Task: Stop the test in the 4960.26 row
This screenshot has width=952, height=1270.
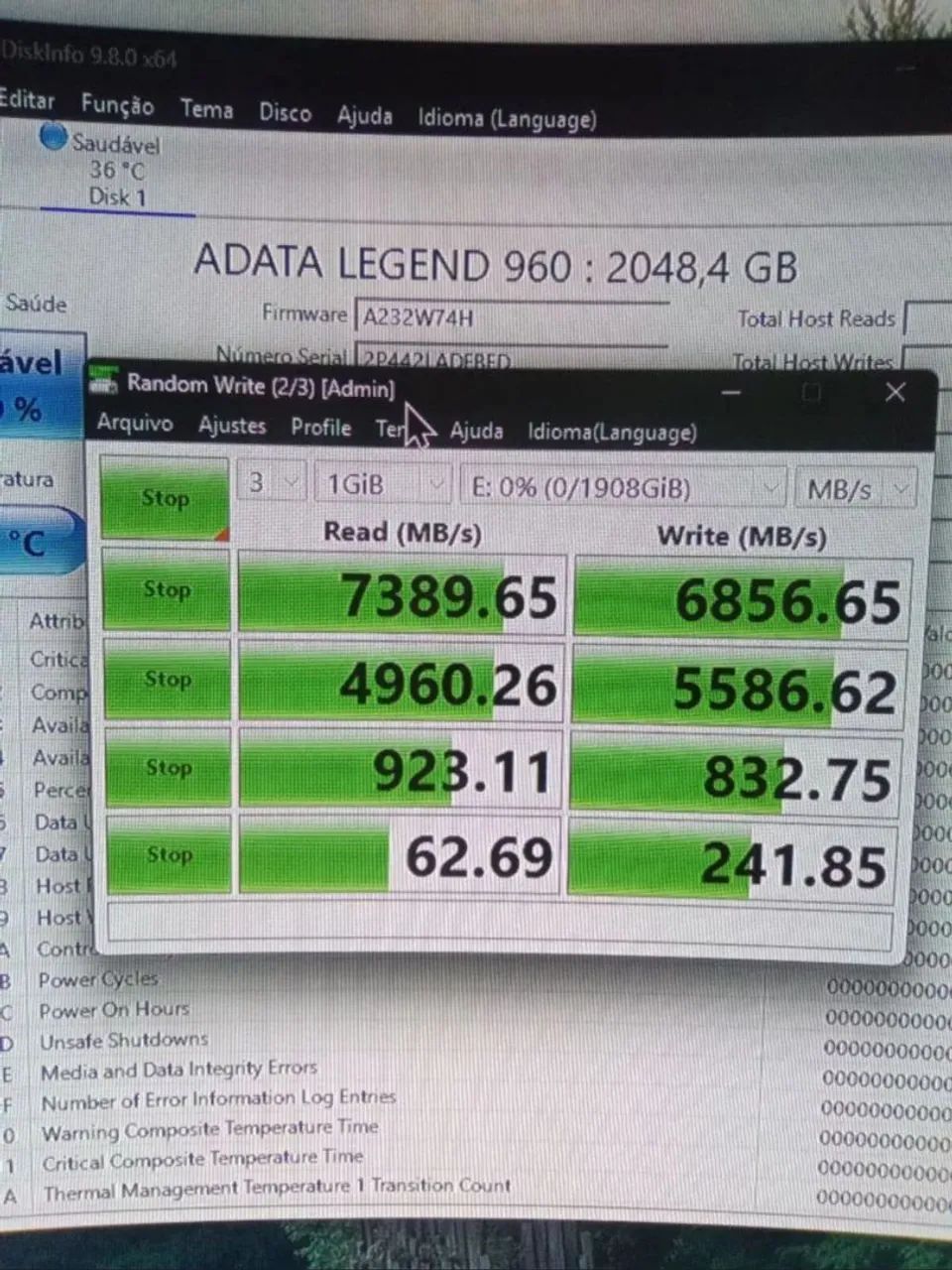Action: click(167, 679)
